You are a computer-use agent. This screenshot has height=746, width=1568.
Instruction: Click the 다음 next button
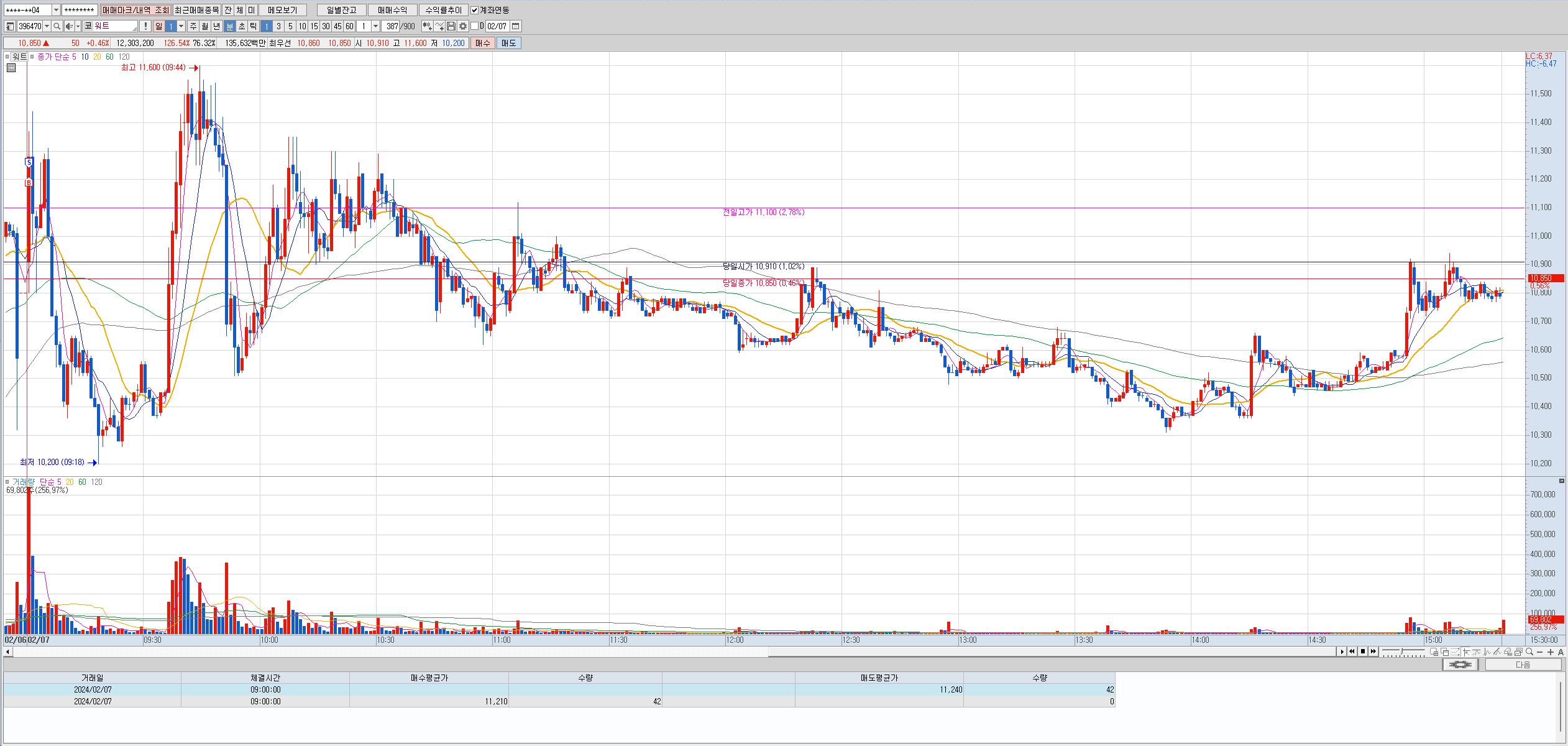pyautogui.click(x=1523, y=665)
